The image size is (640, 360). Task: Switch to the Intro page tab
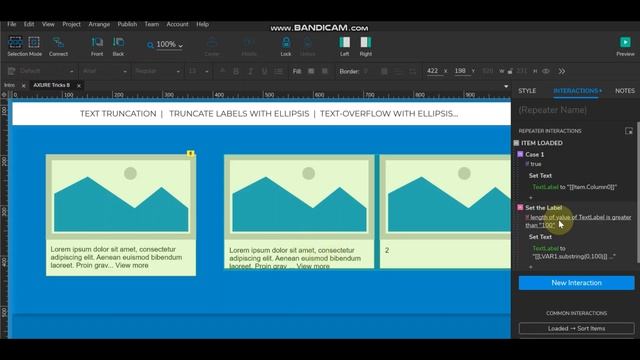click(x=9, y=85)
